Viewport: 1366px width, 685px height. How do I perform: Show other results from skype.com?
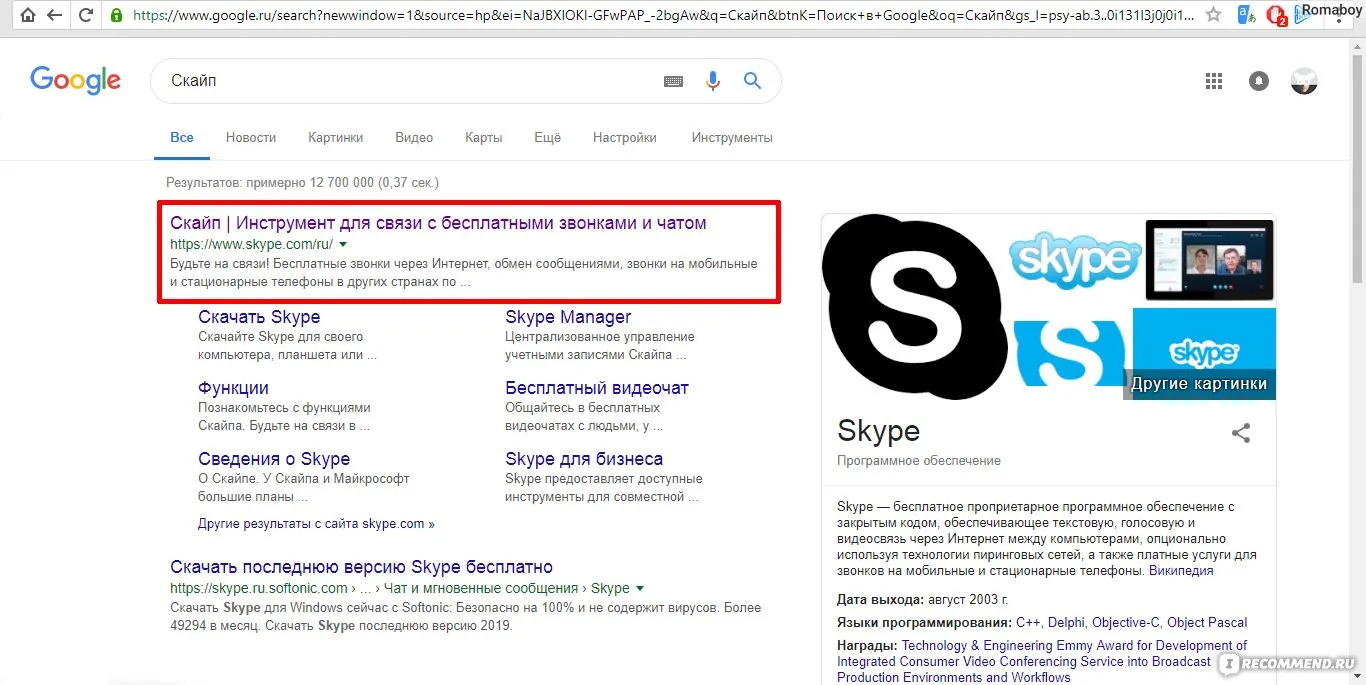pyautogui.click(x=316, y=523)
